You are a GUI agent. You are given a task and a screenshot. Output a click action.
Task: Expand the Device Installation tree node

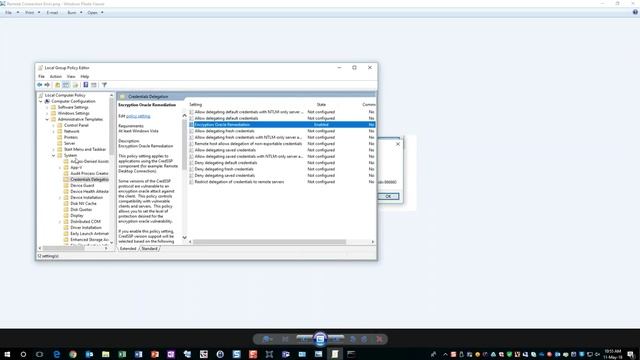60,198
